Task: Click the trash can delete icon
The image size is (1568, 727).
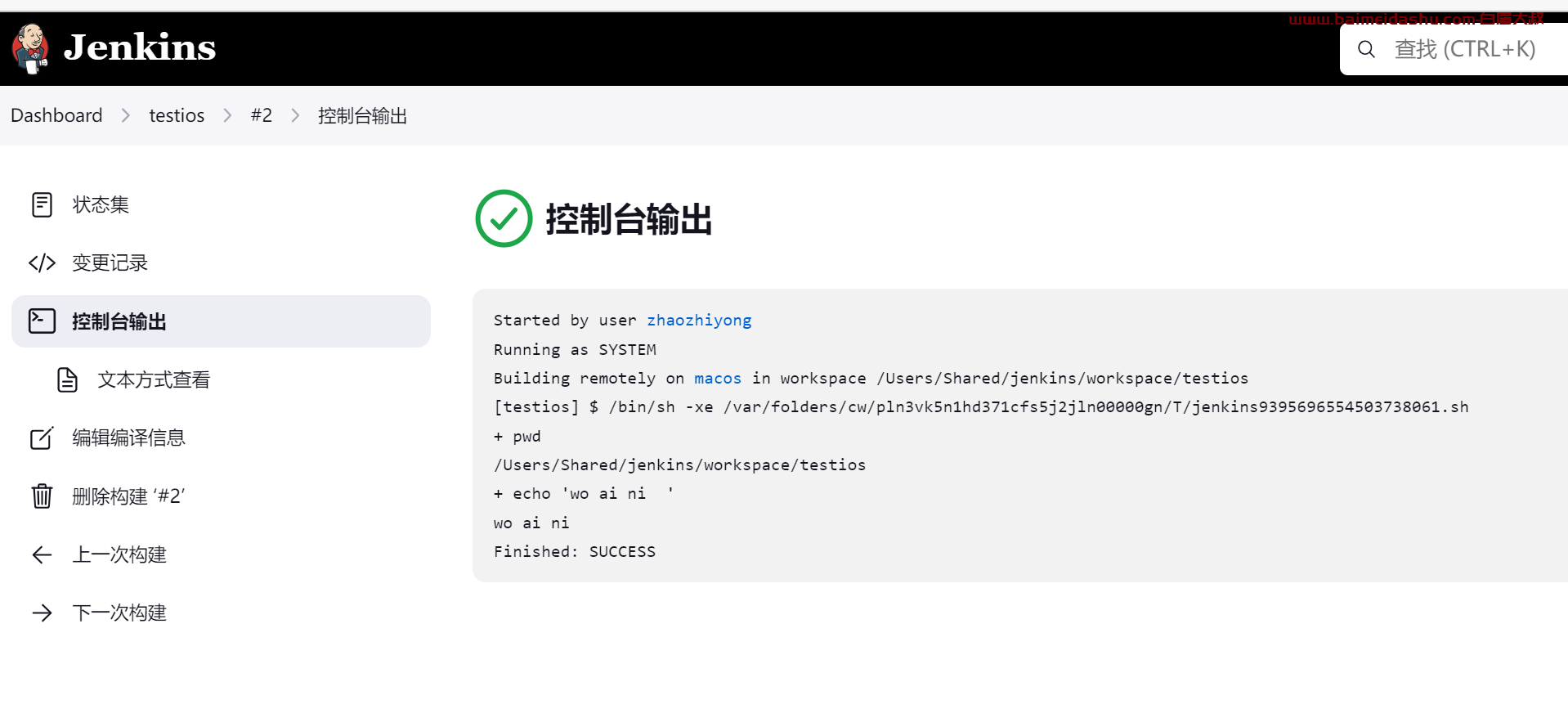Action: click(42, 496)
